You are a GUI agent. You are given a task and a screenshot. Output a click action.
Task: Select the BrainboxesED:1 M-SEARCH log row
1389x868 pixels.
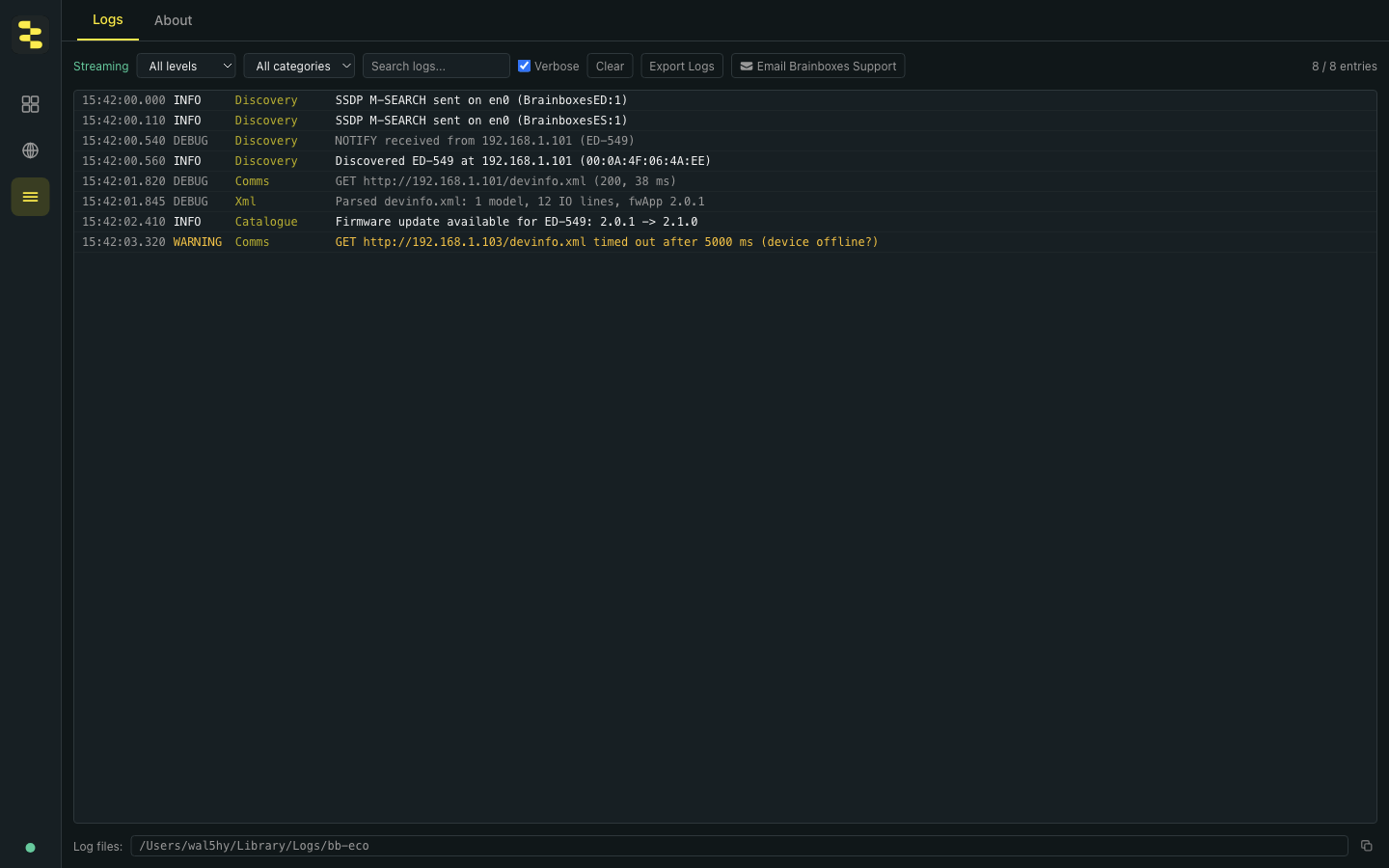point(725,100)
